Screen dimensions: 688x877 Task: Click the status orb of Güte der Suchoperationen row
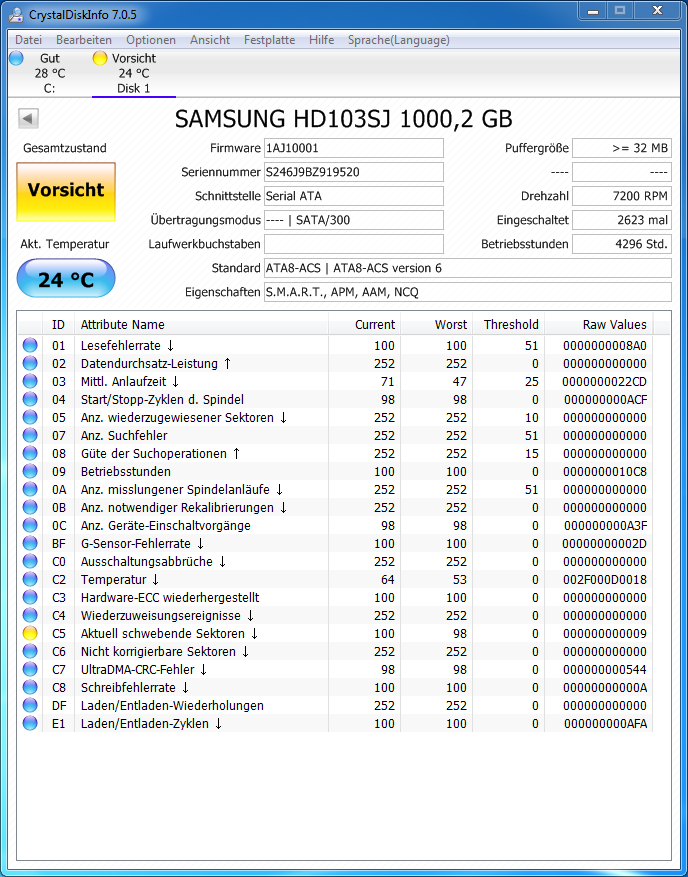[x=30, y=453]
